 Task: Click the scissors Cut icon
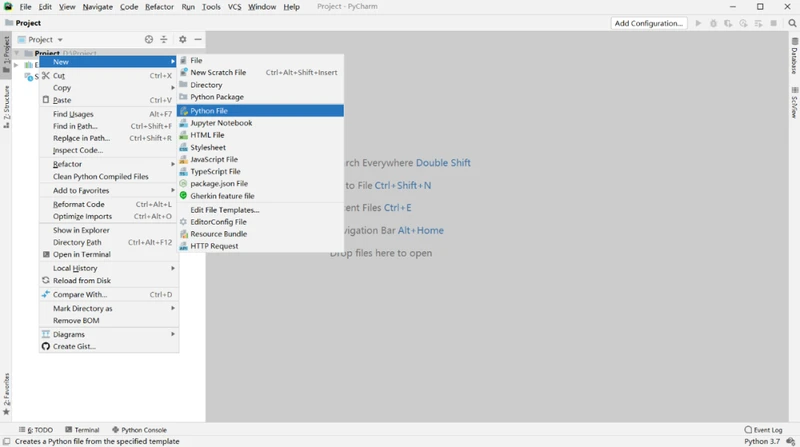pos(46,76)
